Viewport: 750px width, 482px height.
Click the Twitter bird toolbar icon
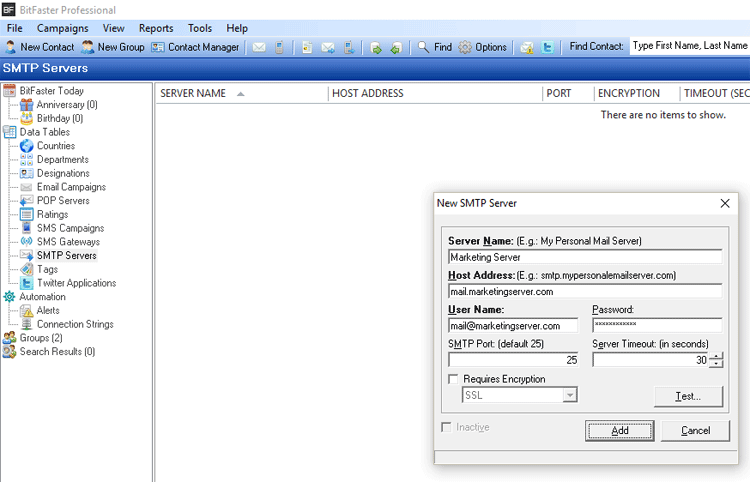[547, 47]
